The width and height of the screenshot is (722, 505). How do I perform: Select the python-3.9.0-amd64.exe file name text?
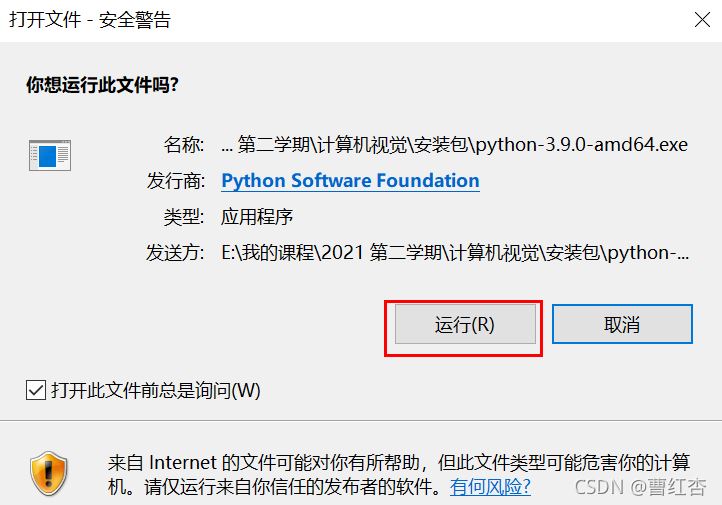click(x=582, y=145)
